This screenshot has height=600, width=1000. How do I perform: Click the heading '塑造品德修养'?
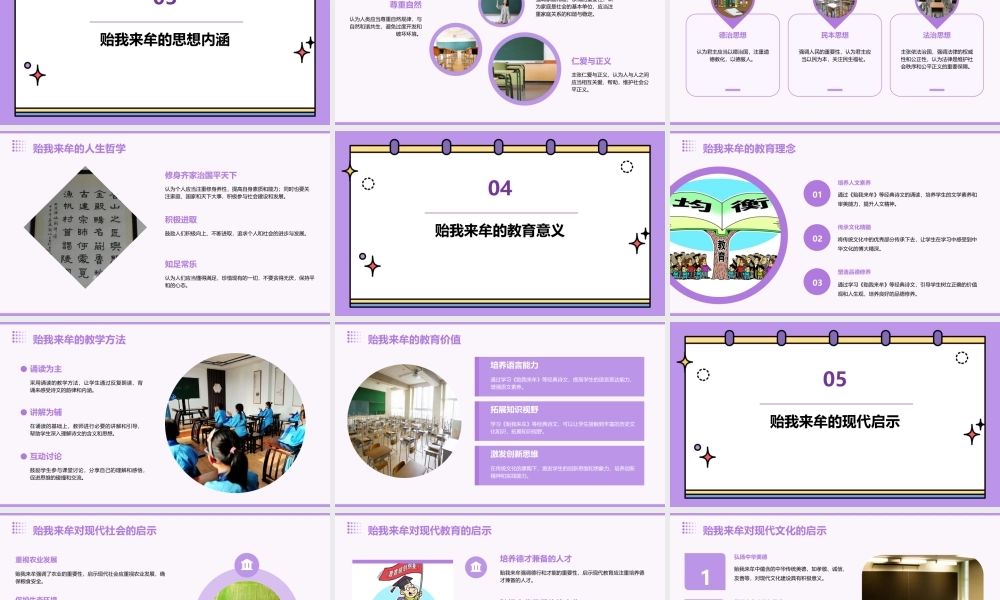[x=854, y=272]
